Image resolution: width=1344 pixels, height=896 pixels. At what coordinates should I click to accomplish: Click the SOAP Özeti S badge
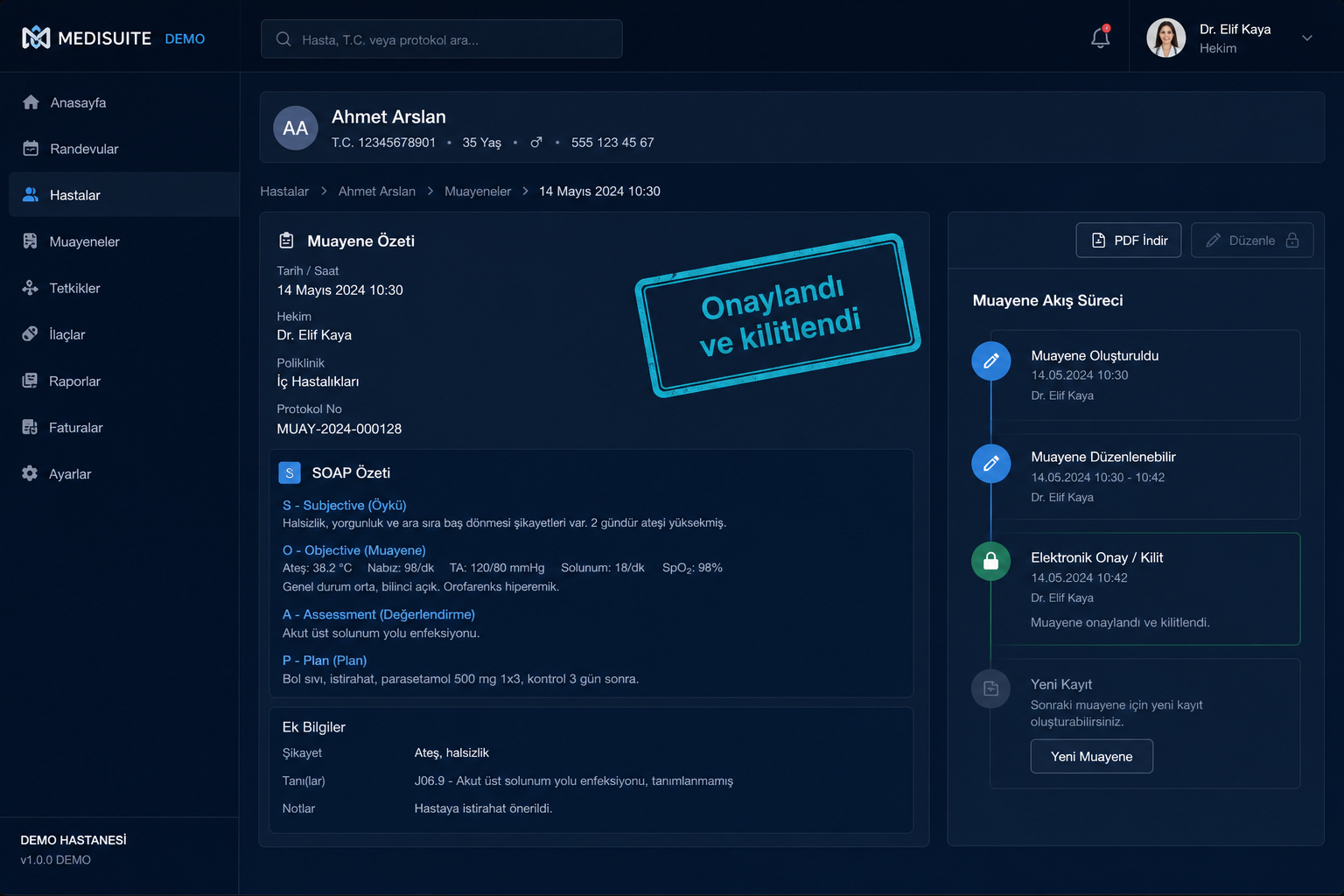290,472
